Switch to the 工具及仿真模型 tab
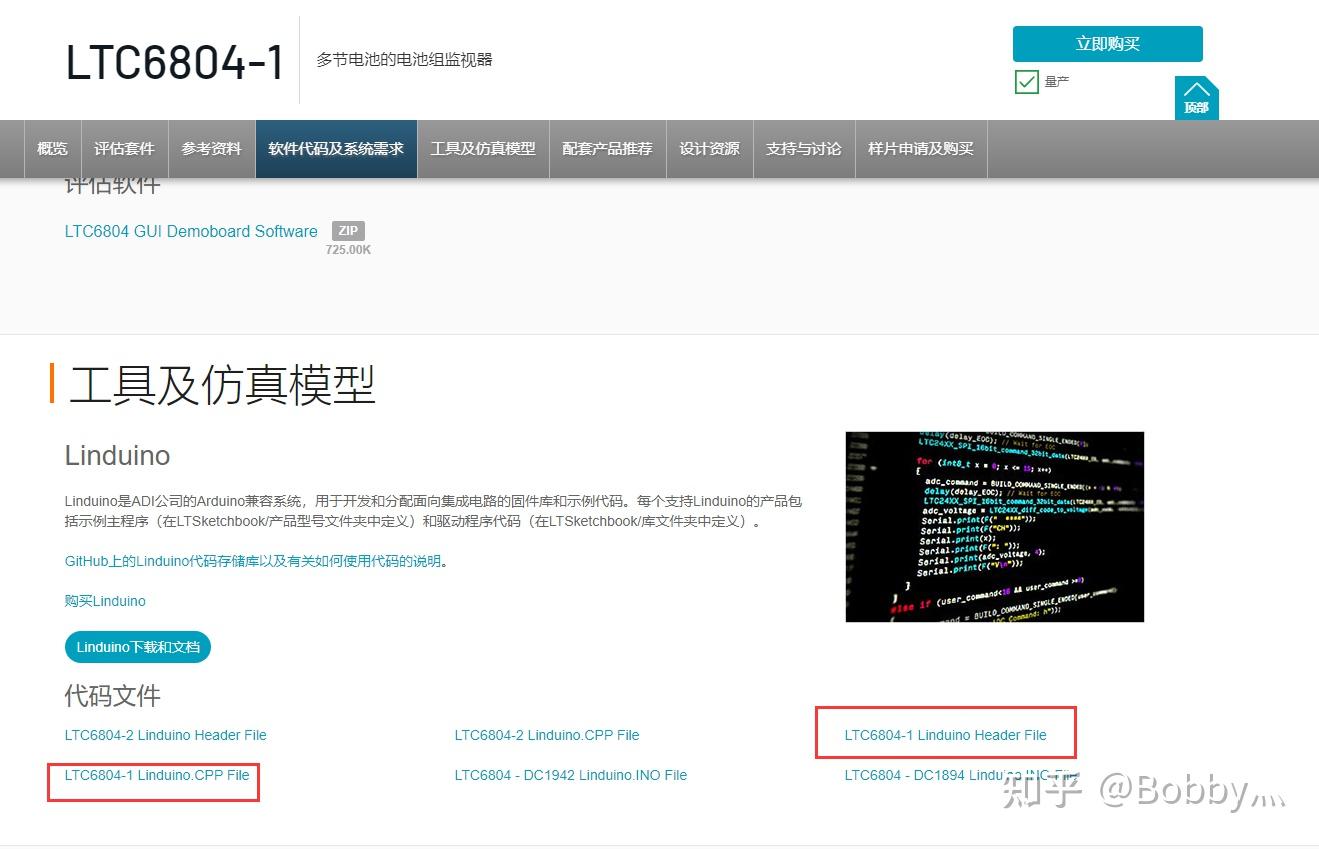This screenshot has width=1319, height=849. click(483, 148)
